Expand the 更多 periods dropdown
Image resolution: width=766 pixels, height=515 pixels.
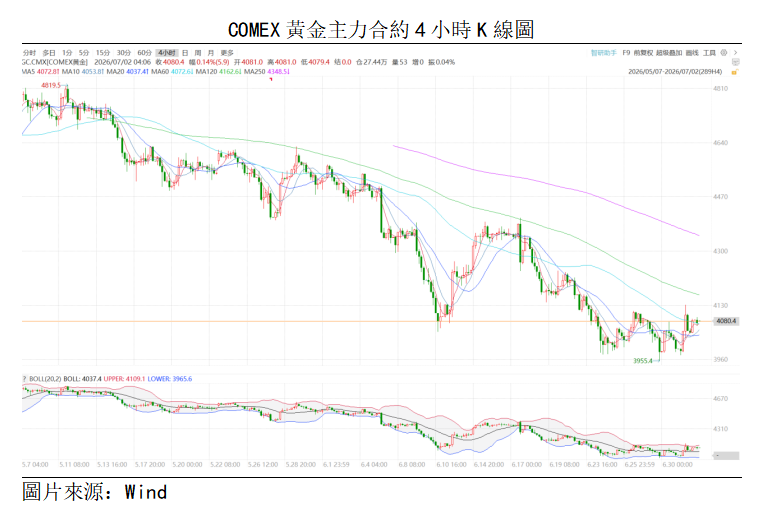click(x=227, y=52)
